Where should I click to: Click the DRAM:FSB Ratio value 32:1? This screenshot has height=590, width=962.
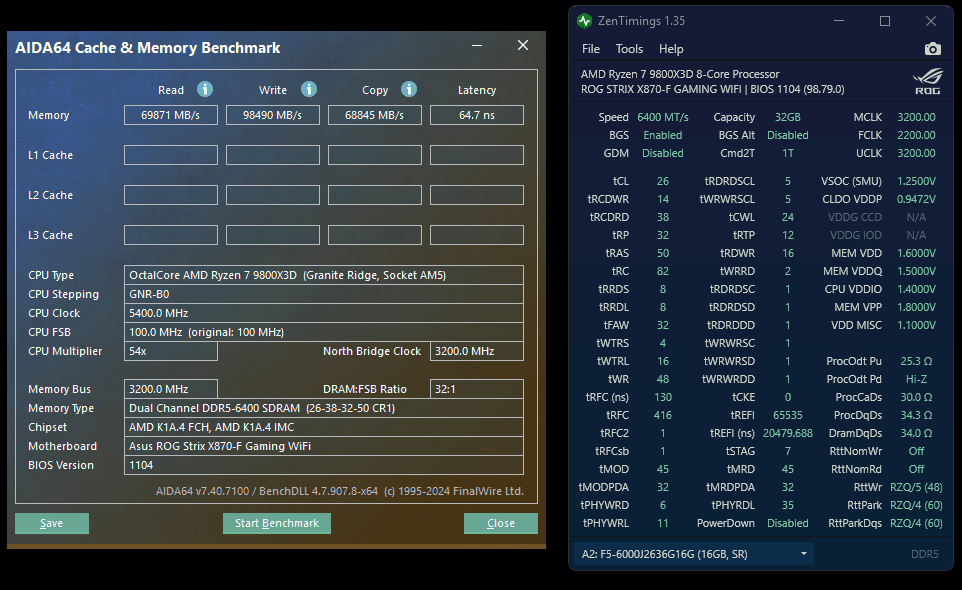[x=477, y=389]
